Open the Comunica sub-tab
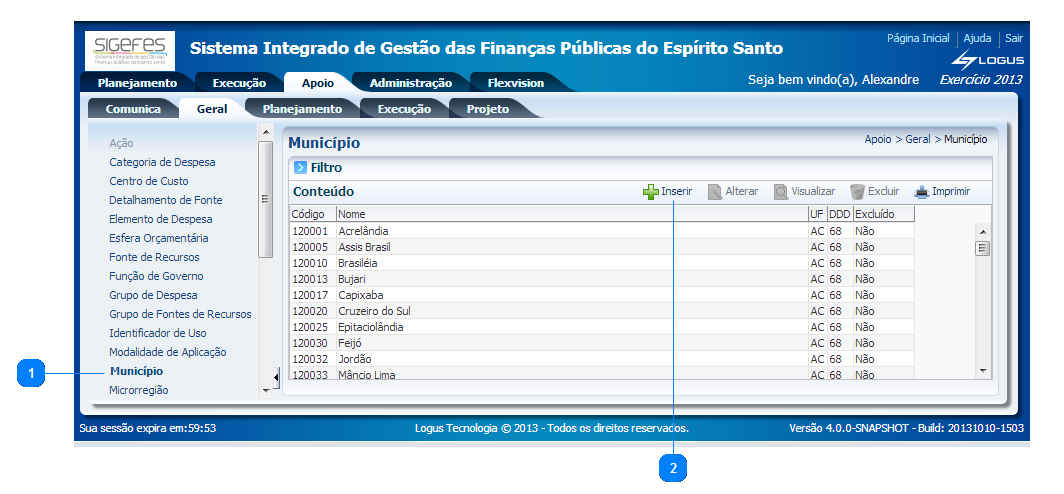The image size is (1064, 494). (x=133, y=109)
